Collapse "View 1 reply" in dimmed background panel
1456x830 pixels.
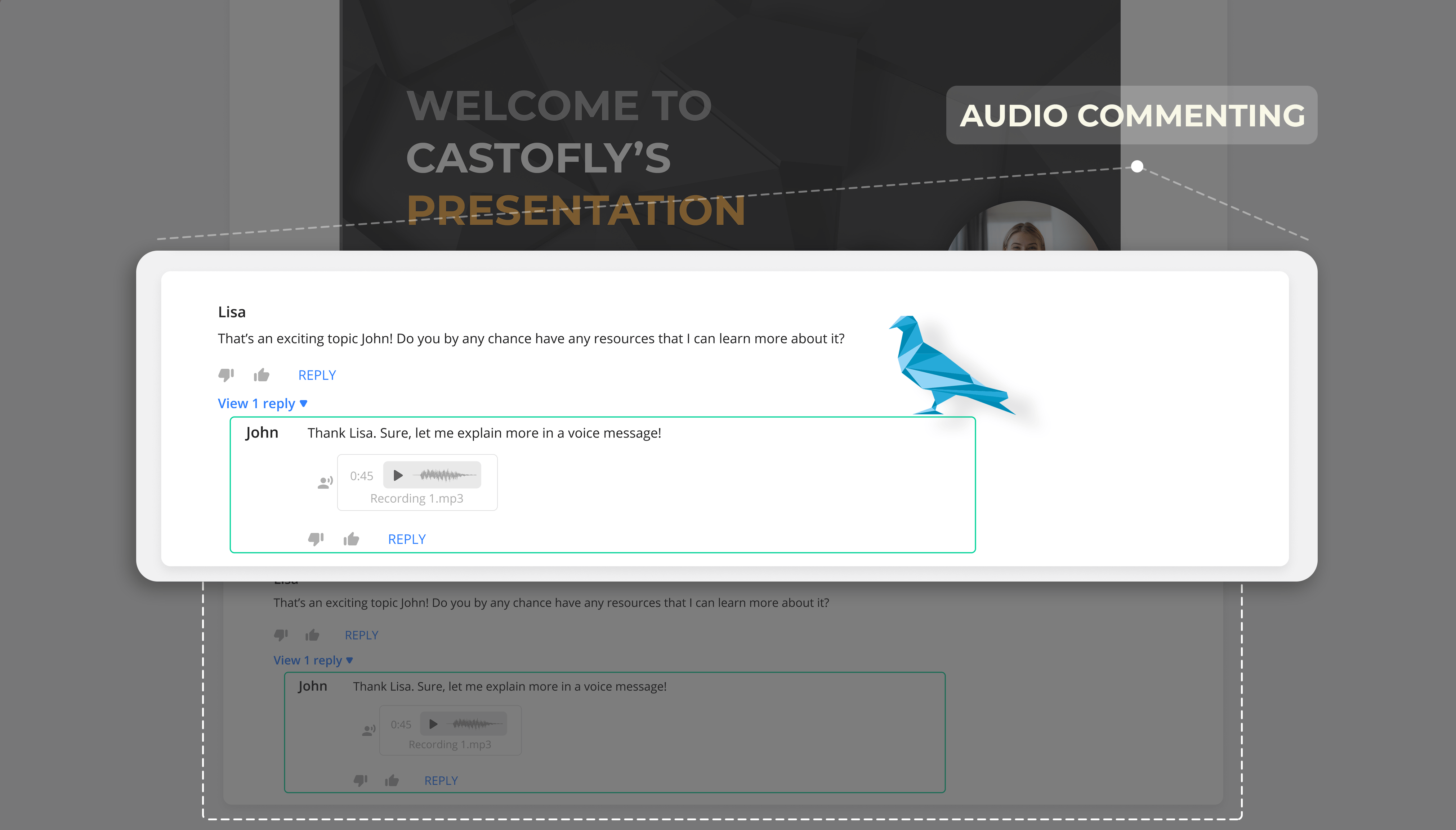tap(313, 660)
